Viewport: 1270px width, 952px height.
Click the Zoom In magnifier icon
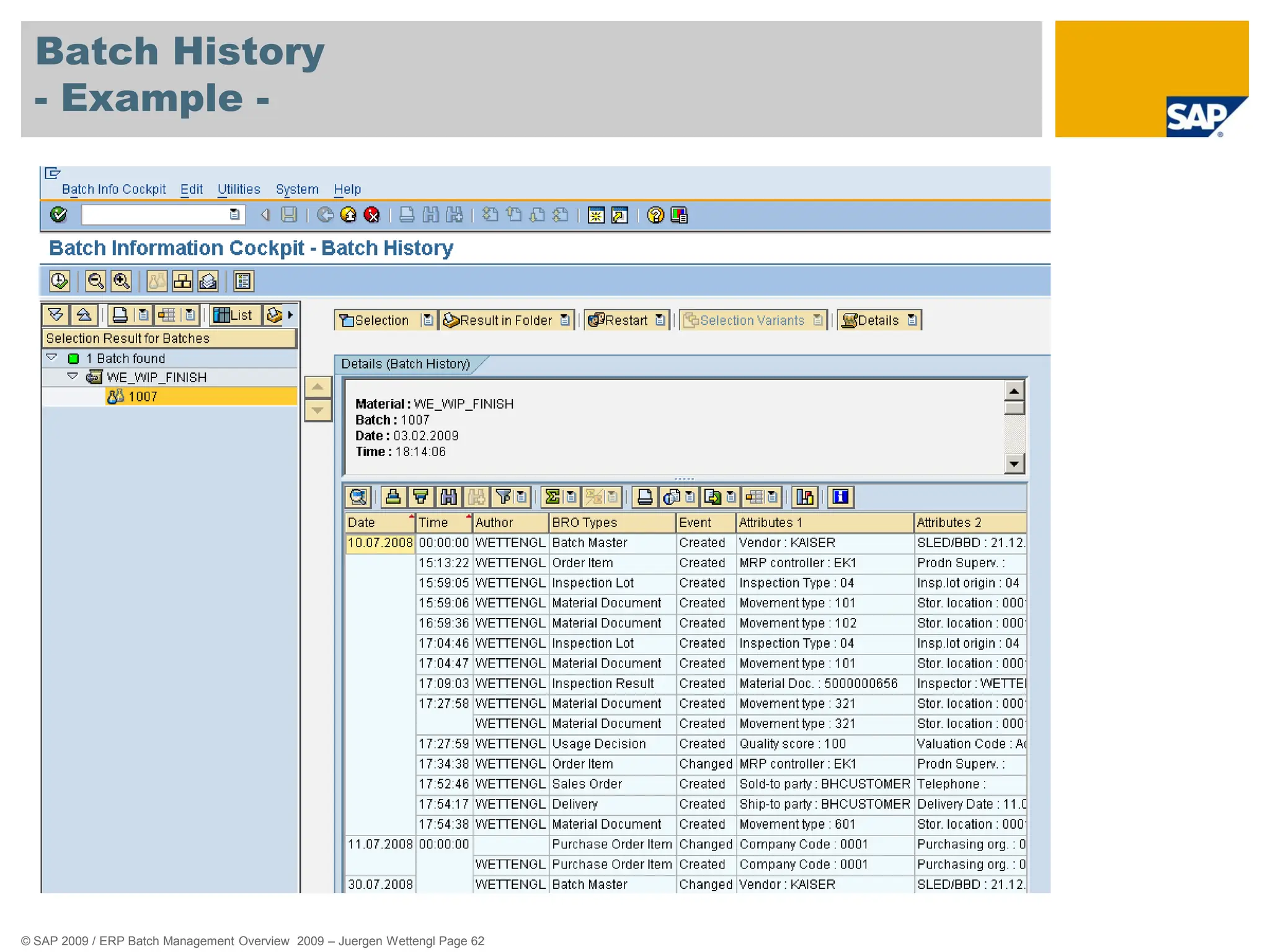coord(121,281)
